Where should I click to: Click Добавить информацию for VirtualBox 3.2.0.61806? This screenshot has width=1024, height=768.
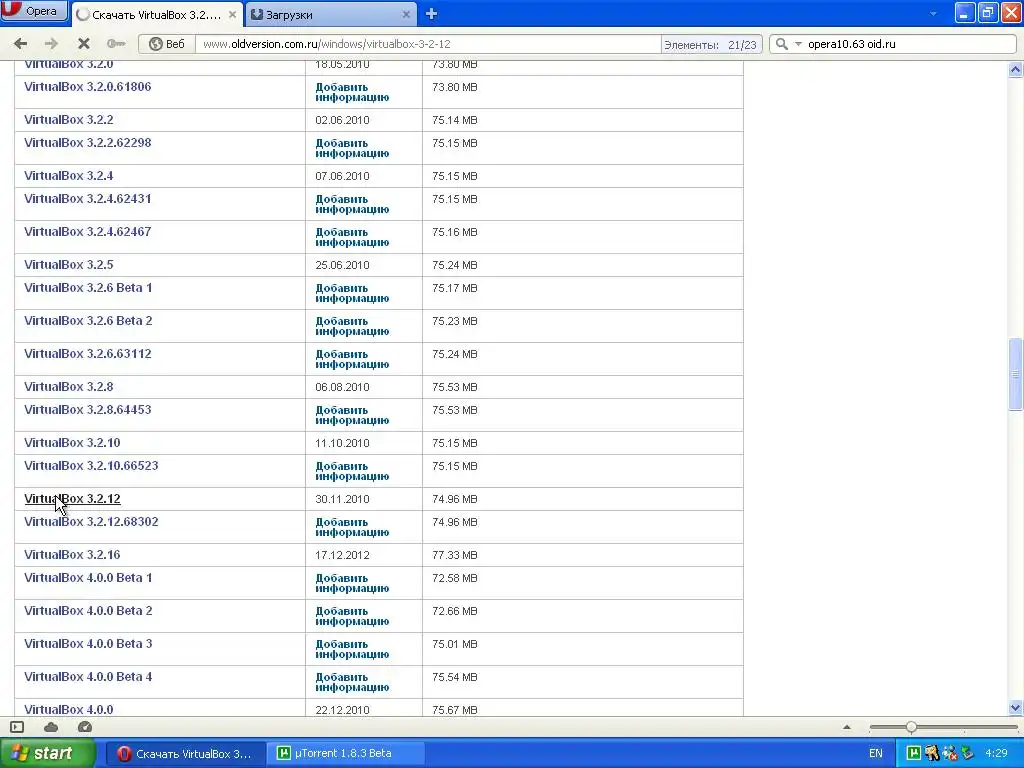[352, 92]
